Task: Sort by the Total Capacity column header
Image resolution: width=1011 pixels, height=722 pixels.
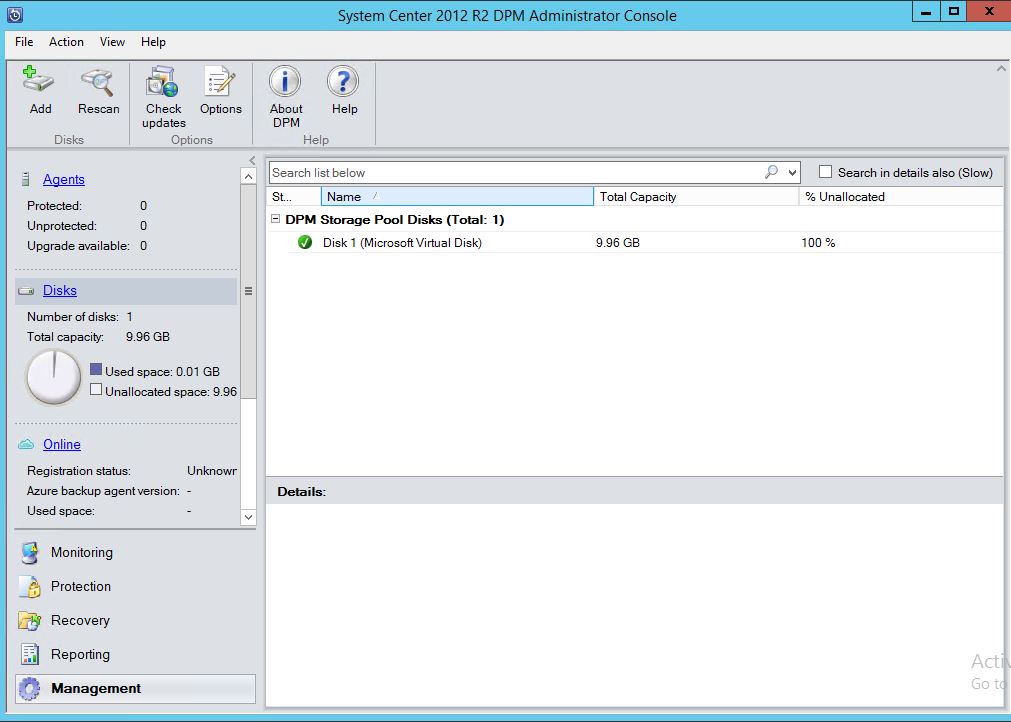Action: (696, 197)
